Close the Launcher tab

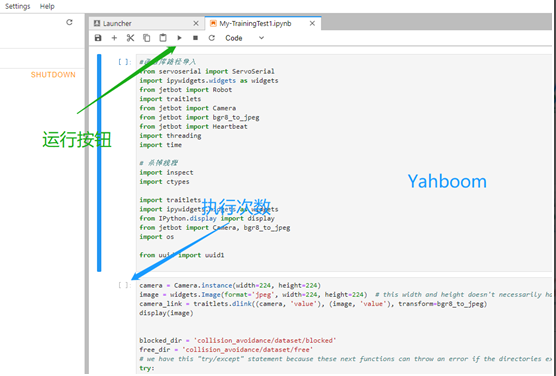[x=196, y=23]
